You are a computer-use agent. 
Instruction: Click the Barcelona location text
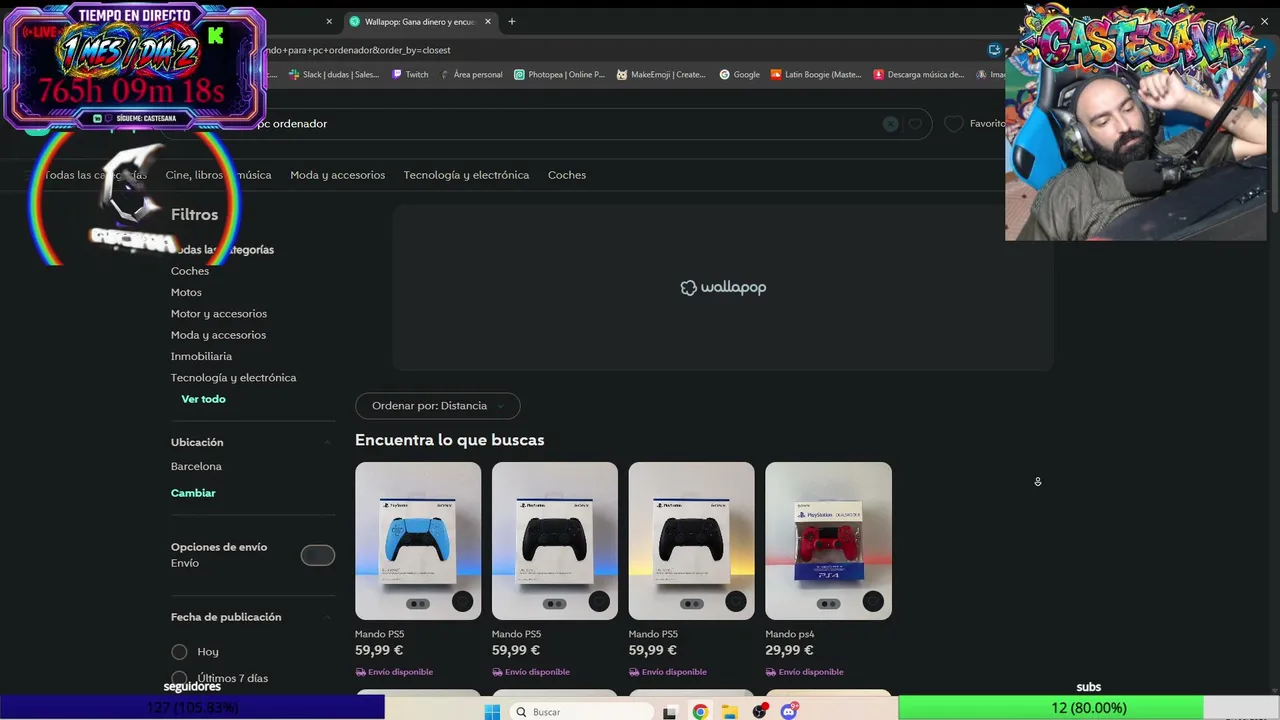196,467
